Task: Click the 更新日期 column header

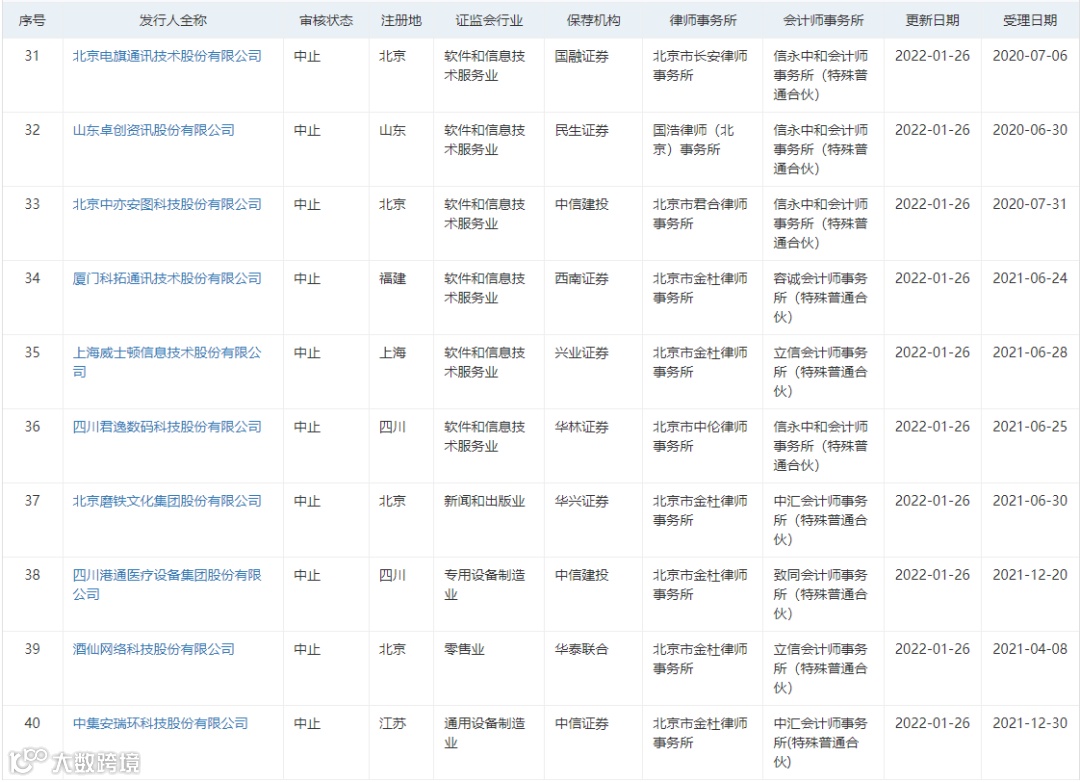Action: (932, 21)
